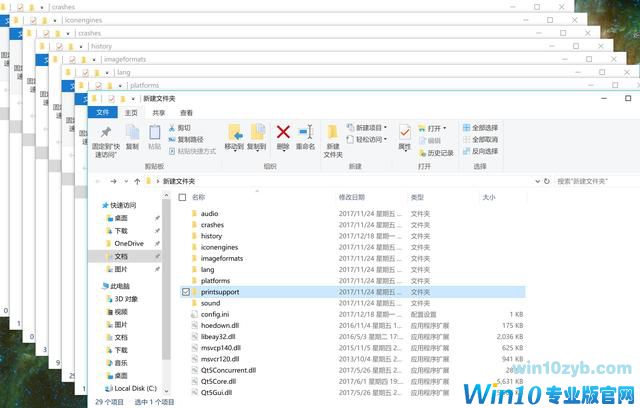Click the search box (搜索"新建文件夹")
Screen dimensions: 640x408
597,181
